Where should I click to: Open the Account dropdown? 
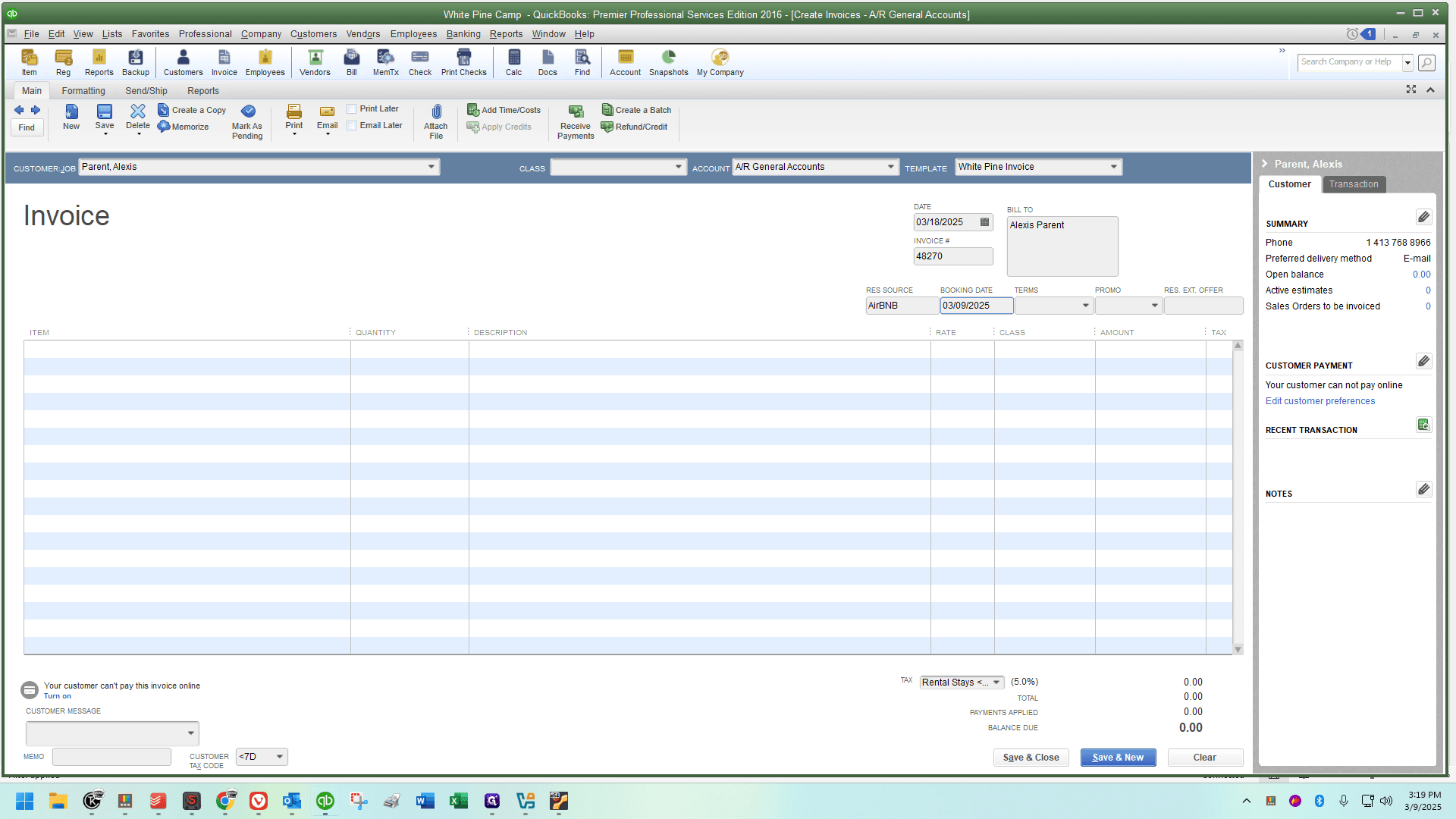tap(890, 167)
